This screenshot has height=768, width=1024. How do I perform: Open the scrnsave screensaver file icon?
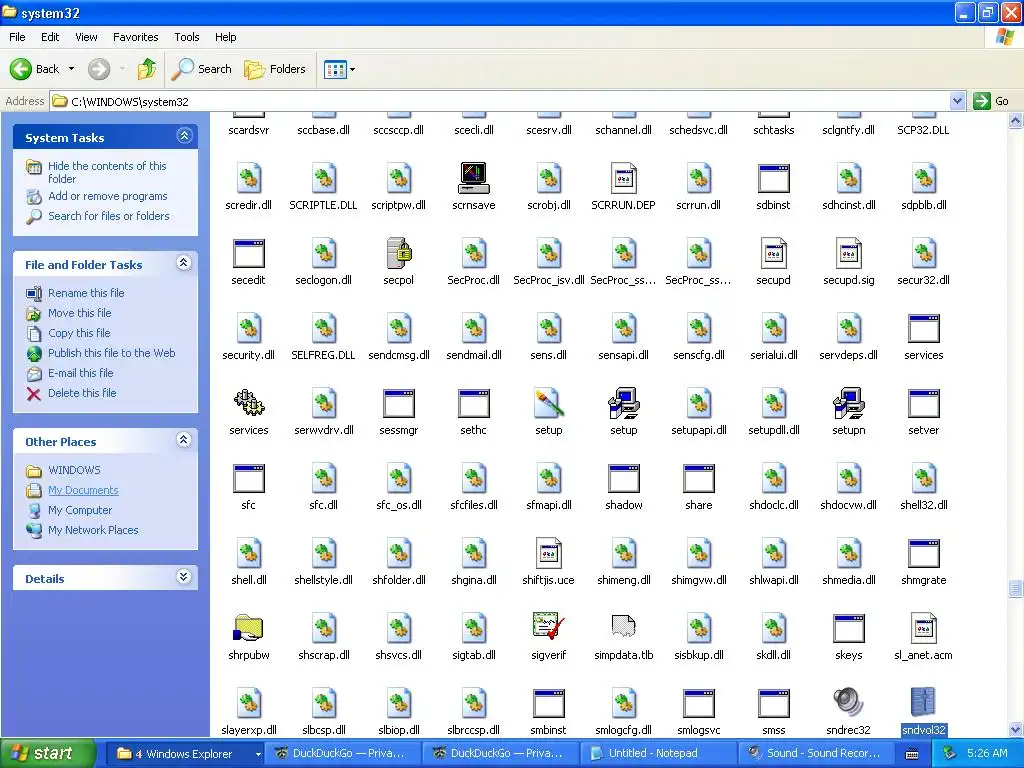473,178
